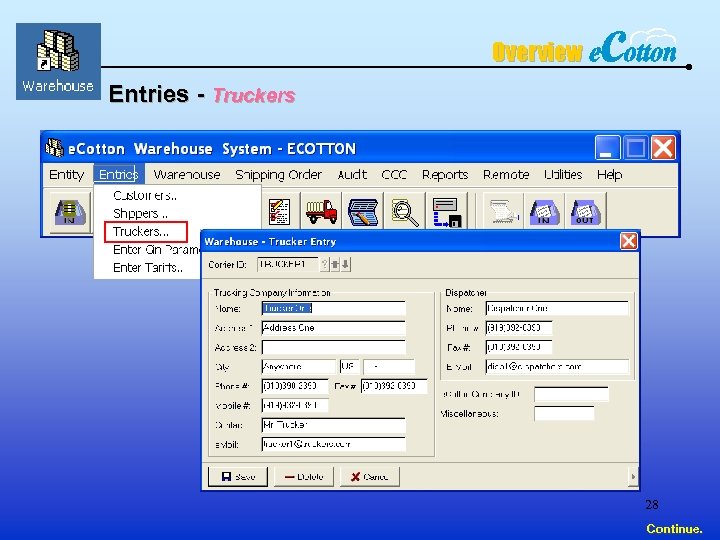Click the empty Address 2 field

333,347
